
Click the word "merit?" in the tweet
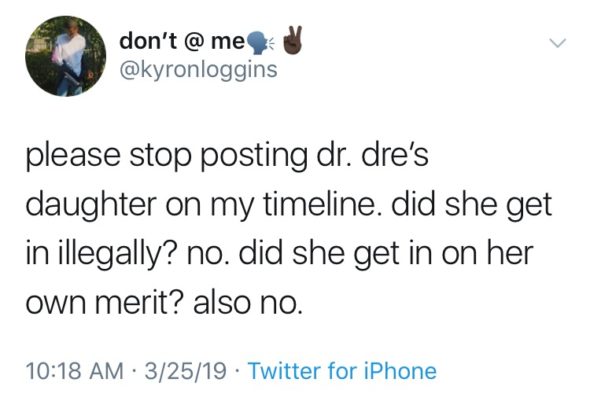click(139, 303)
